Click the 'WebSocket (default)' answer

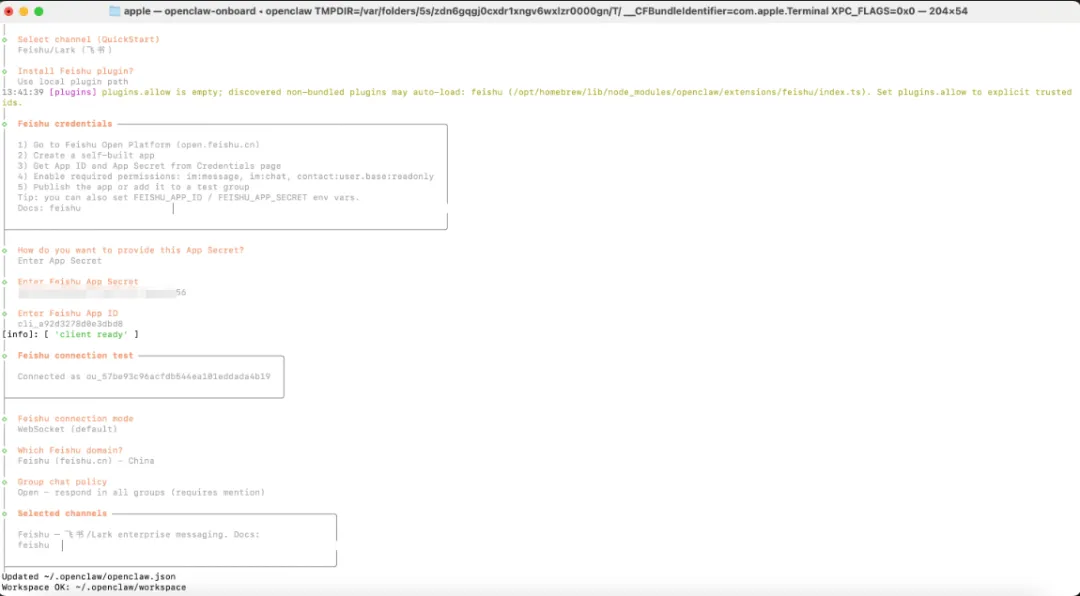point(68,429)
